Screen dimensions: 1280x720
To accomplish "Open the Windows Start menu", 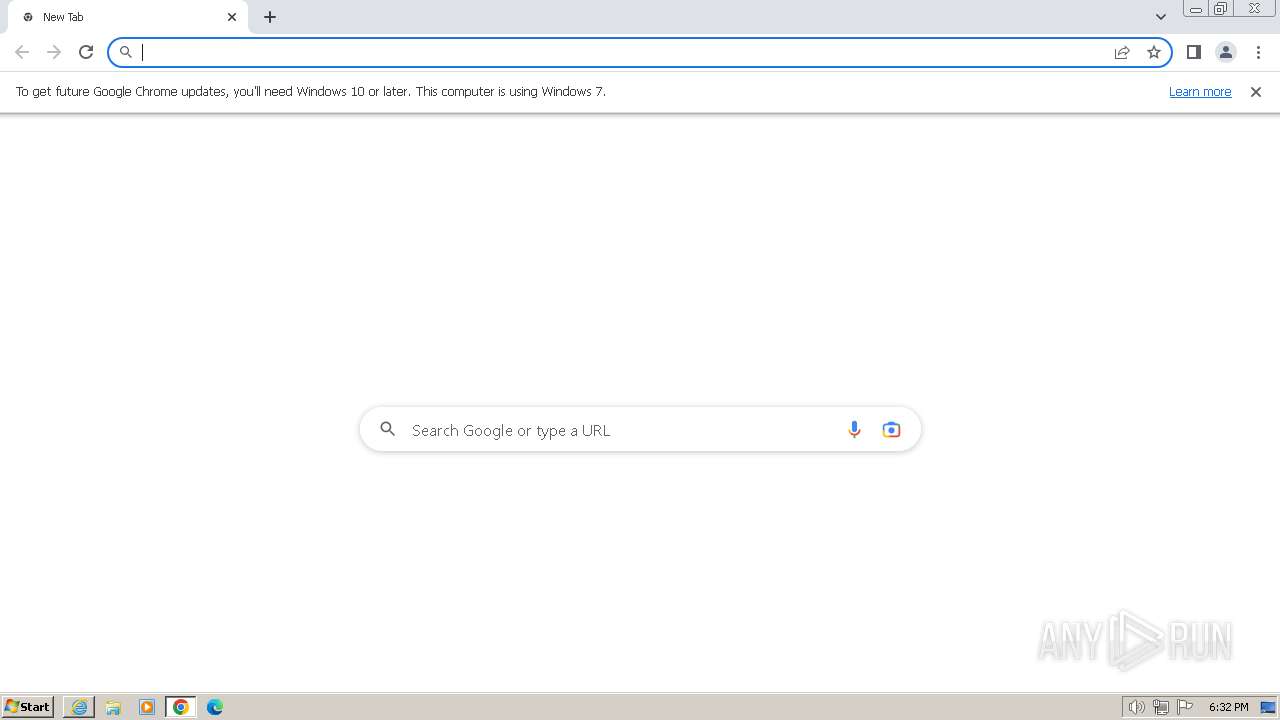I will click(28, 707).
